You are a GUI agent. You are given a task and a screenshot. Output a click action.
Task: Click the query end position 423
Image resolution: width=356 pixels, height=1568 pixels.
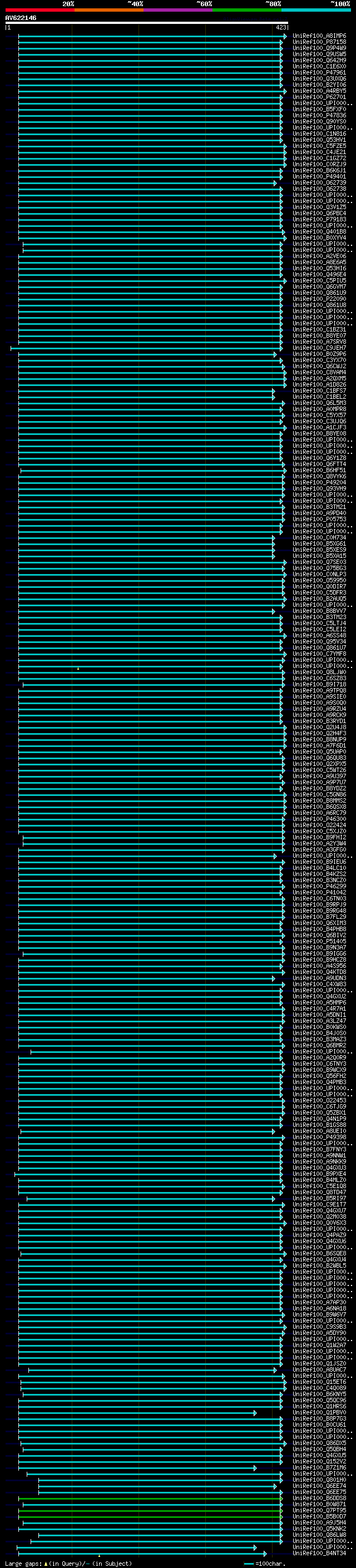[281, 27]
